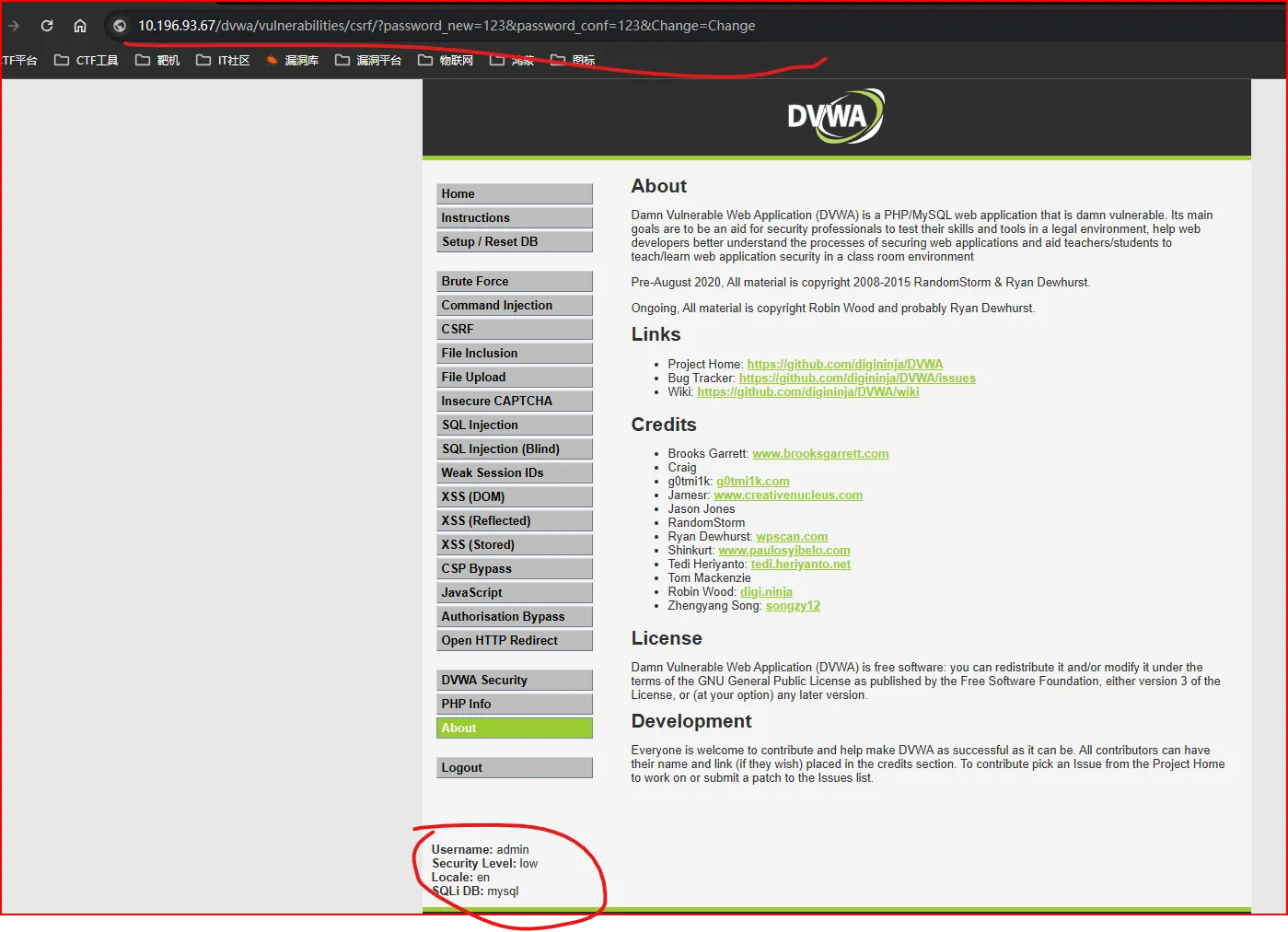Follow the digi.ninja link
1288x932 pixels.
pyautogui.click(x=766, y=592)
